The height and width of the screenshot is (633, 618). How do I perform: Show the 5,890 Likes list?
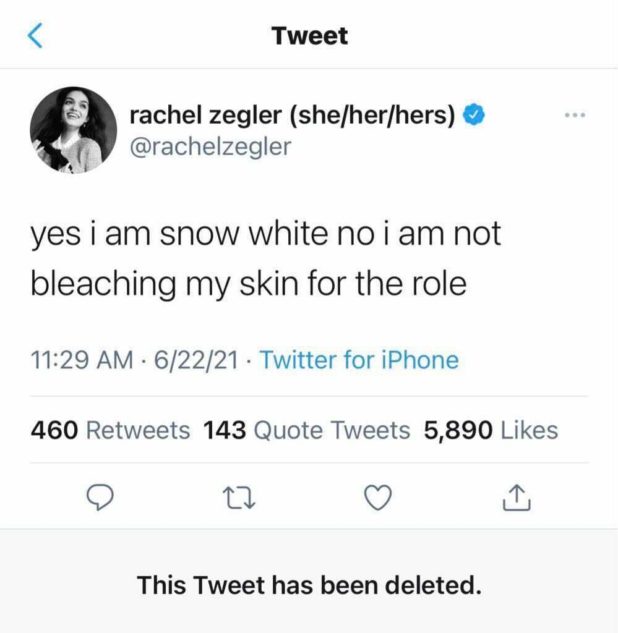click(491, 430)
